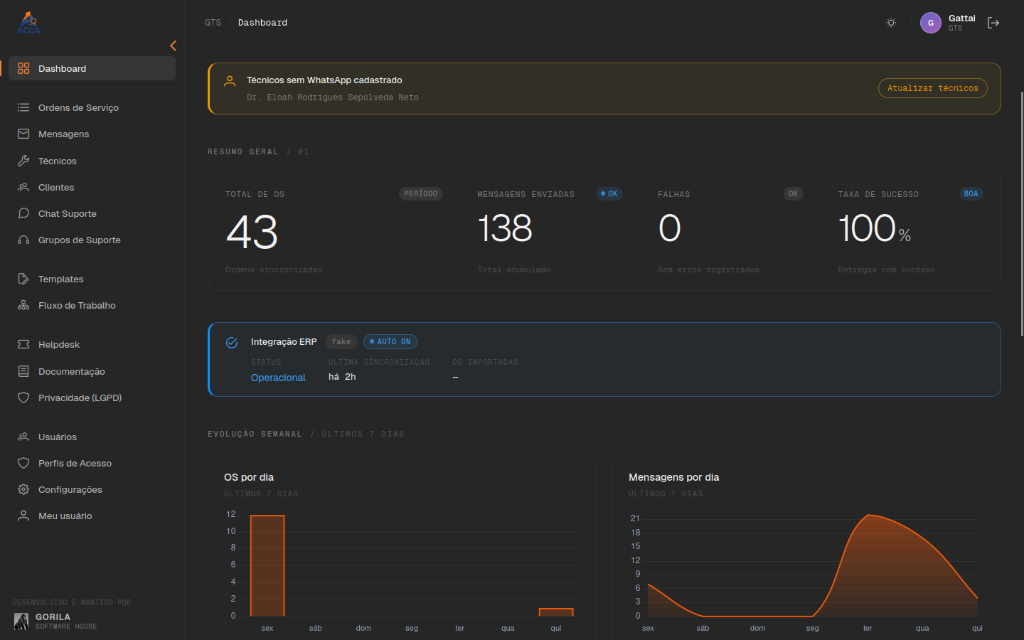The image size is (1024, 640).
Task: Open Configurações
Action: coord(92,490)
